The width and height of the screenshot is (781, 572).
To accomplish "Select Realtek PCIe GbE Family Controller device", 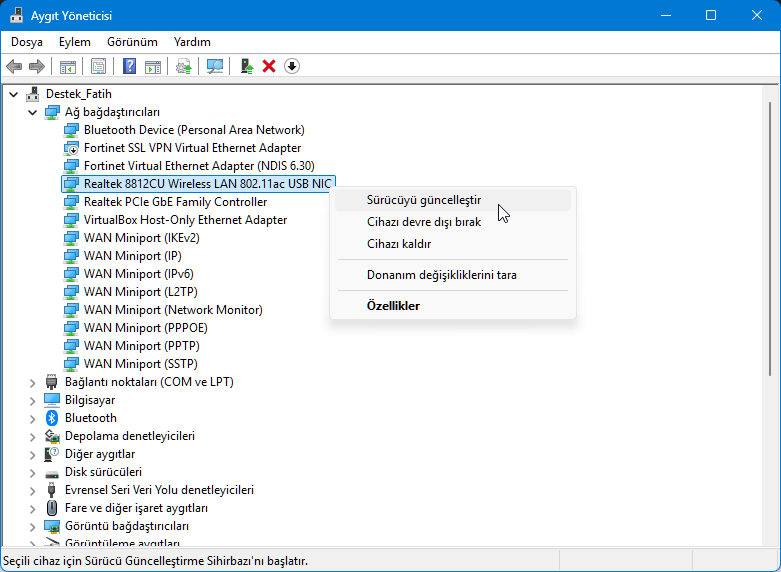I will point(175,202).
